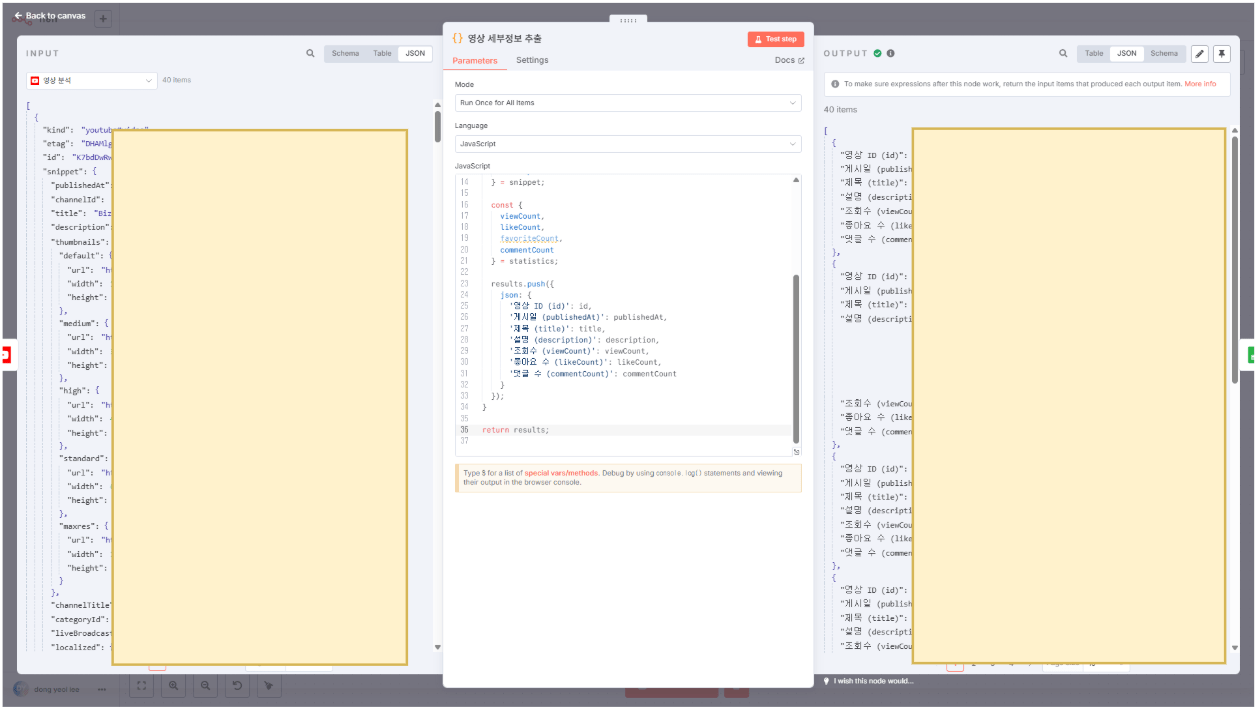1256x712 pixels.
Task: Pin the output data with pin icon
Action: tap(1221, 54)
